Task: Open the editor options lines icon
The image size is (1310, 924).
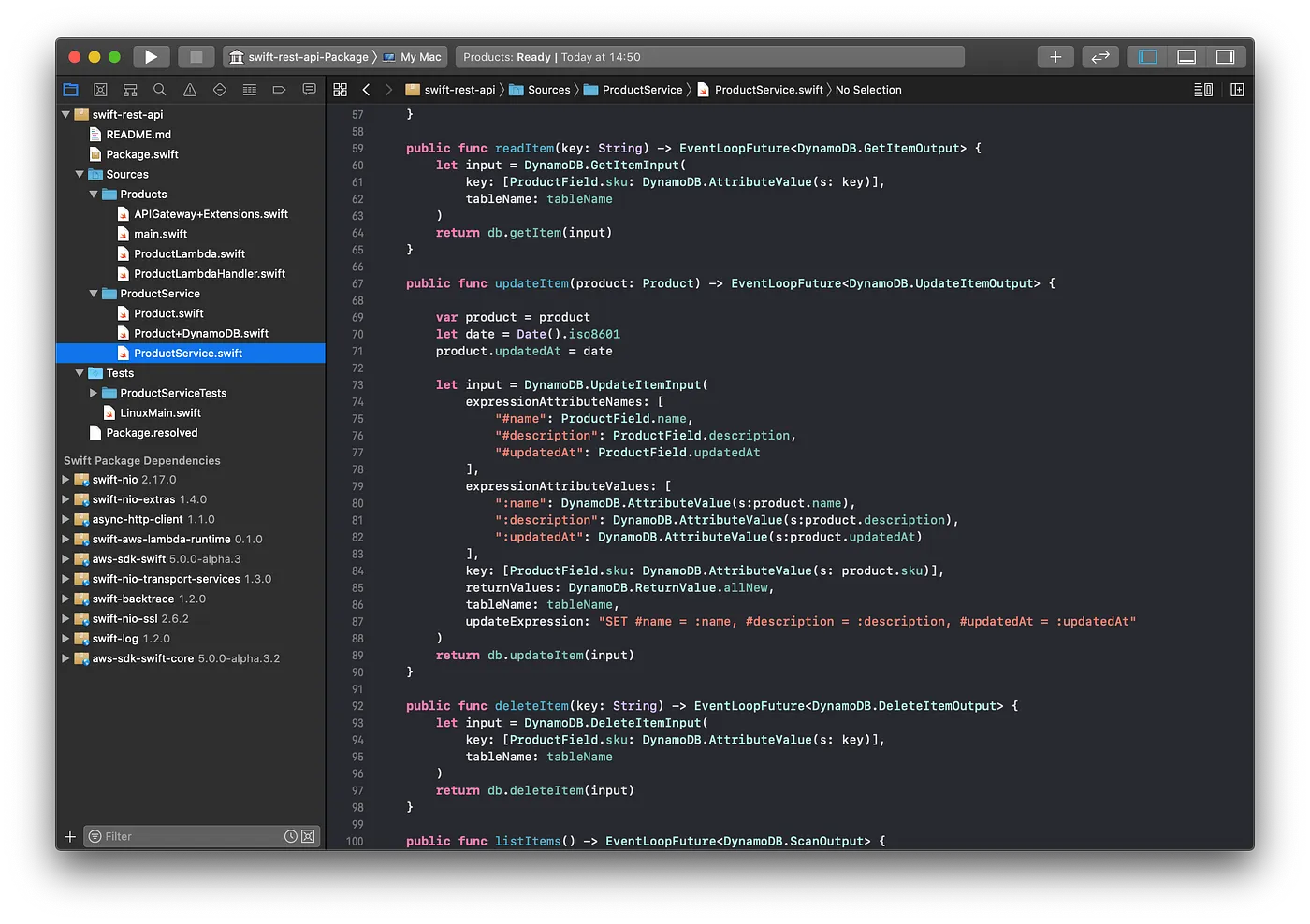Action: (1203, 90)
